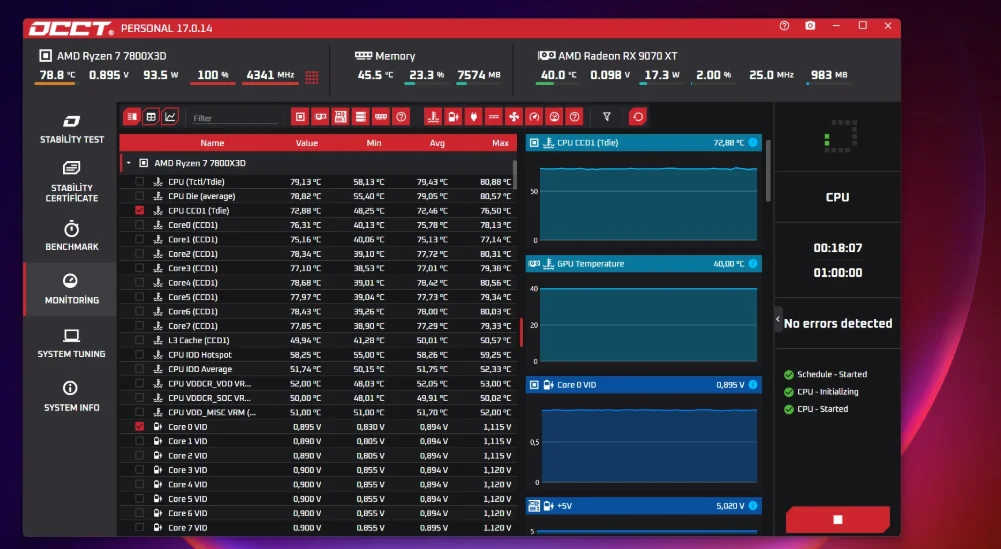Click info dot on CPU CCD1 graph
Viewport: 1001px width, 549px height.
click(753, 142)
